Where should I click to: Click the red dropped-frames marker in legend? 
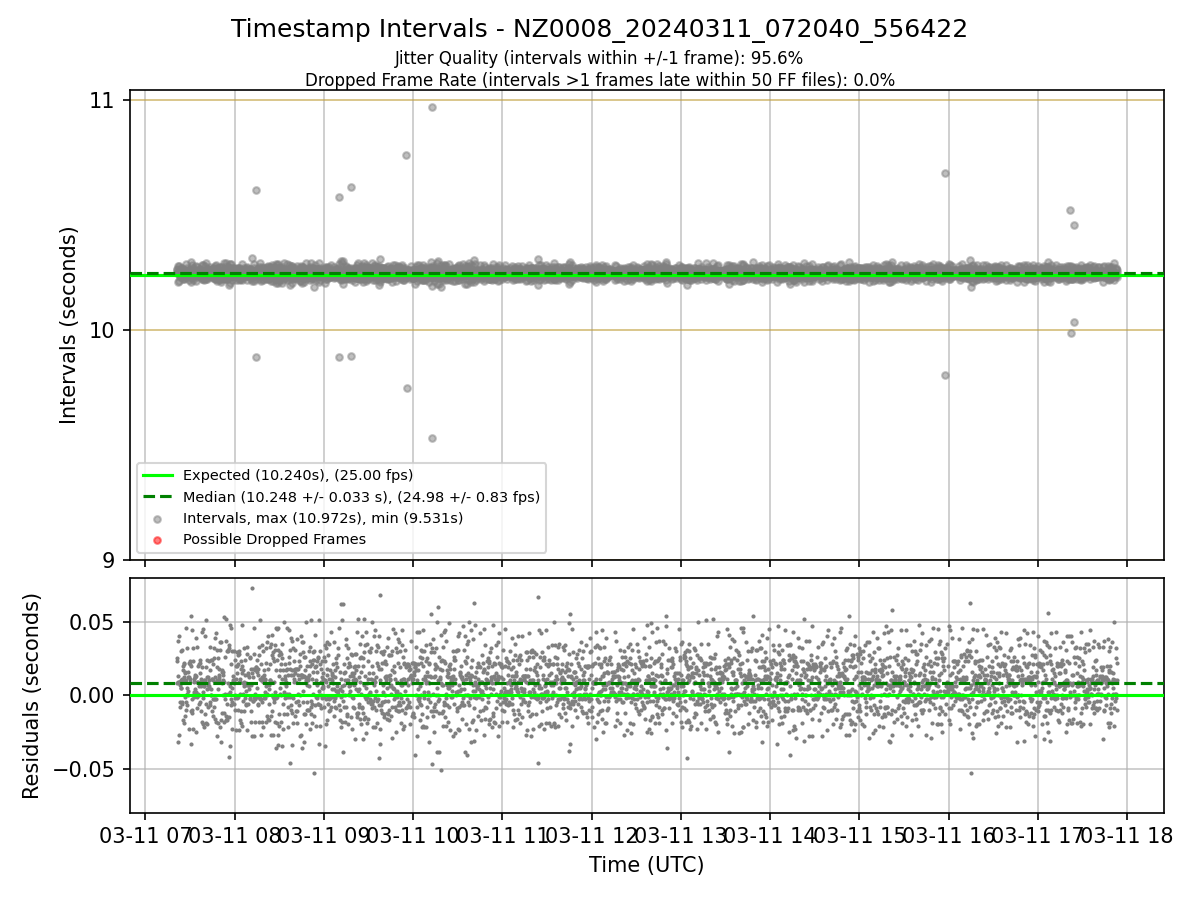coord(158,539)
